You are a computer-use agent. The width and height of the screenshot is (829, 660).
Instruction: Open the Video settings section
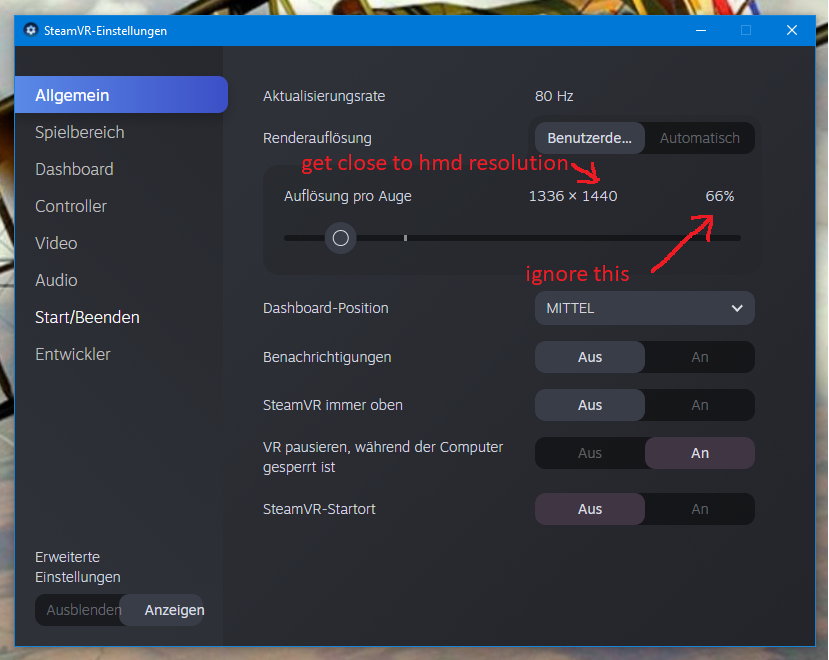coord(56,242)
